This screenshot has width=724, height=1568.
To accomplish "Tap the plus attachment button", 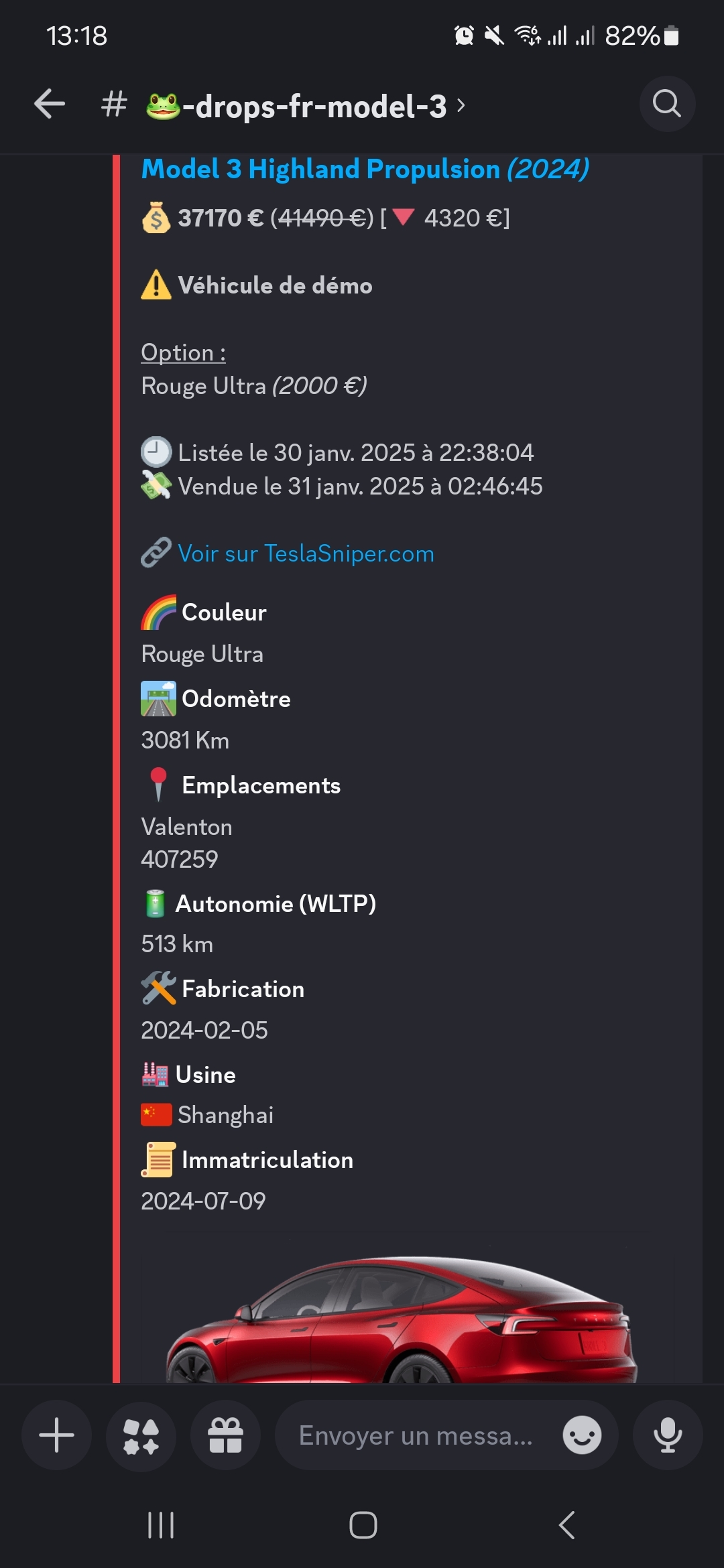I will click(57, 1435).
